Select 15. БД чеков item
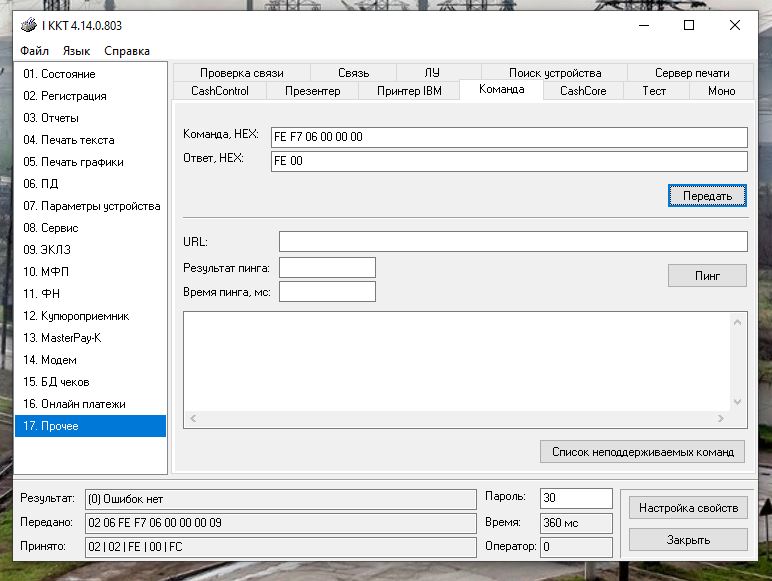This screenshot has height=581, width=772. (91, 382)
